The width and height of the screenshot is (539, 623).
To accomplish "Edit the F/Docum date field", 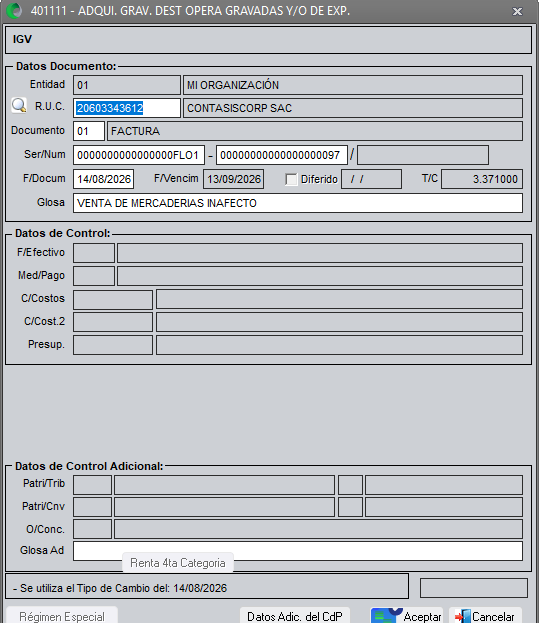I will point(104,179).
